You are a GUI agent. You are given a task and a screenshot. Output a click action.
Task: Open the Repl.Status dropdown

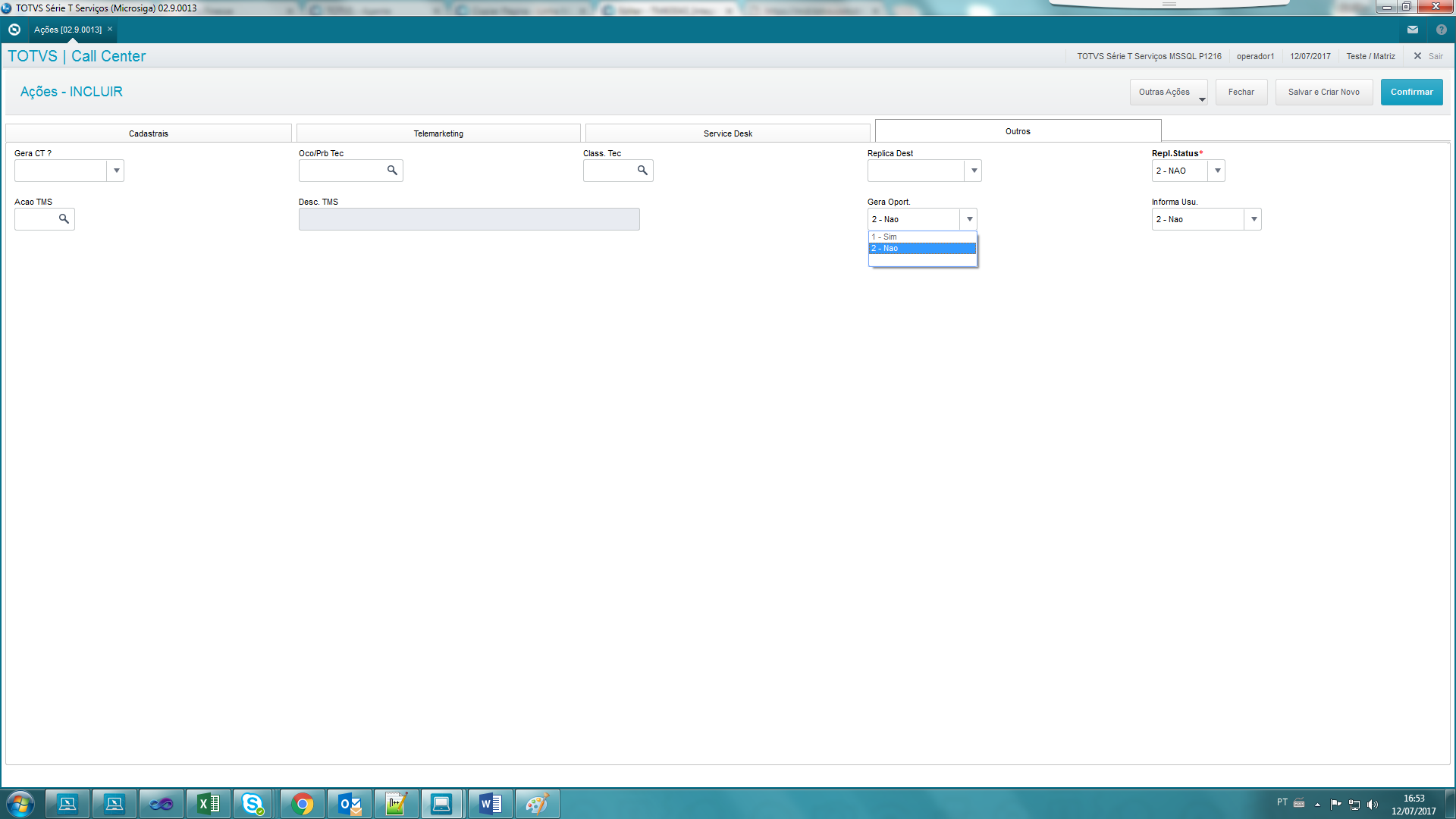coord(1217,171)
